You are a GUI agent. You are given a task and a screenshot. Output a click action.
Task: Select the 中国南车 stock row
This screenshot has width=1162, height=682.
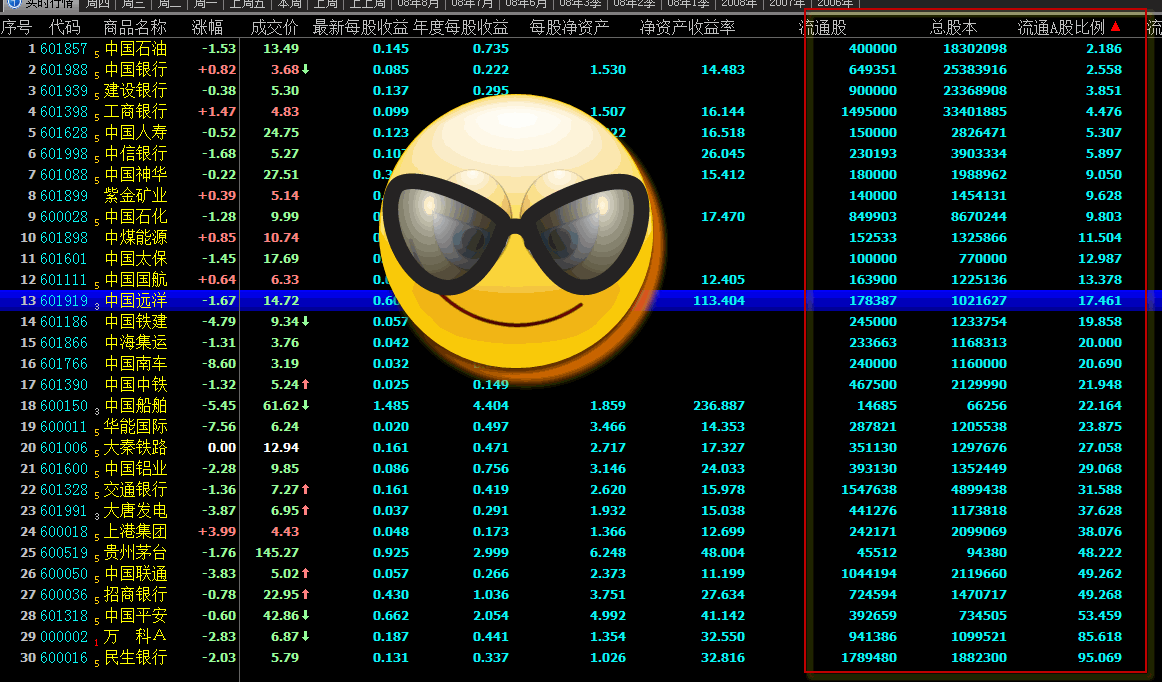581,364
